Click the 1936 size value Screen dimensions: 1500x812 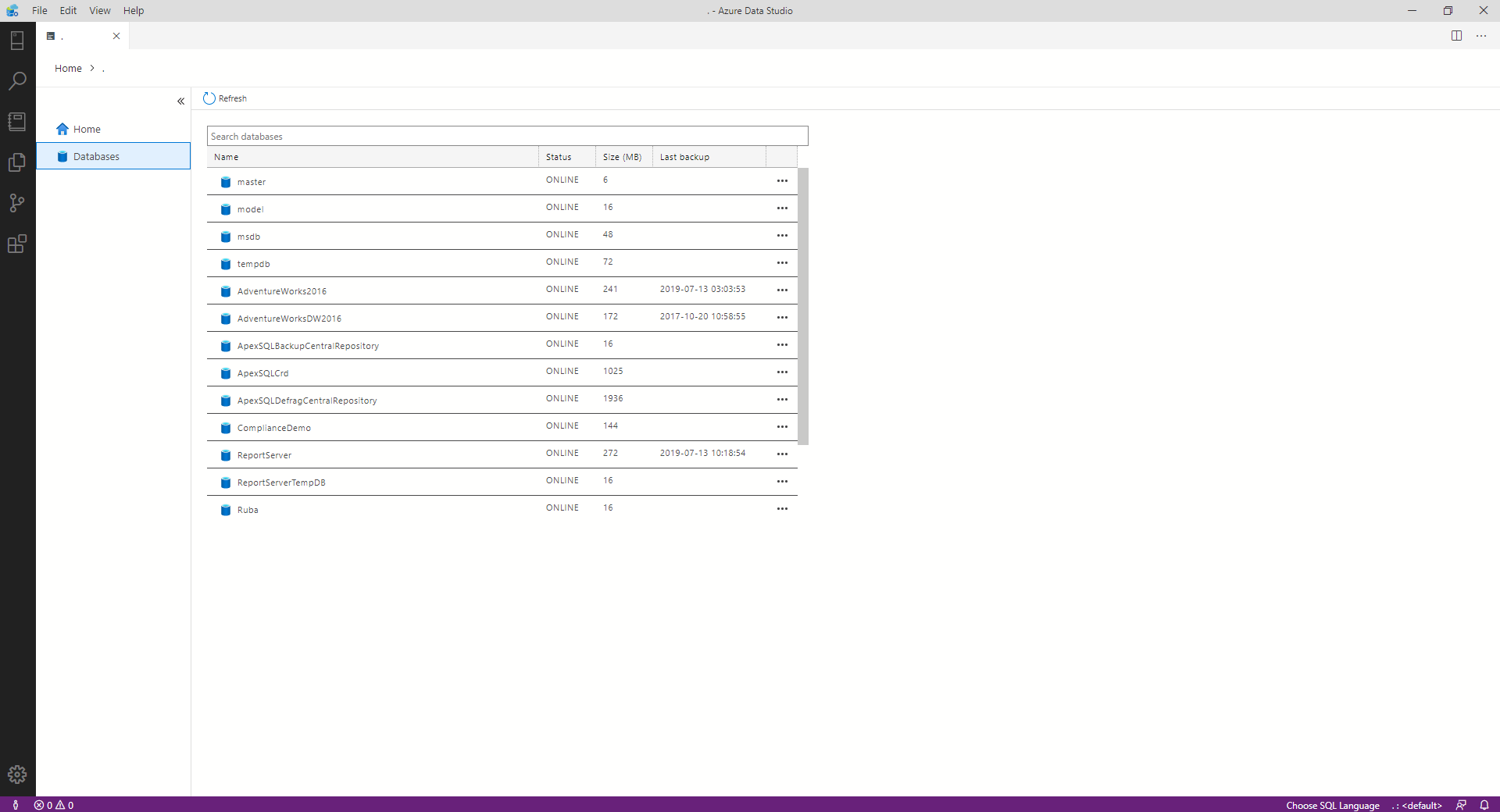(x=613, y=398)
